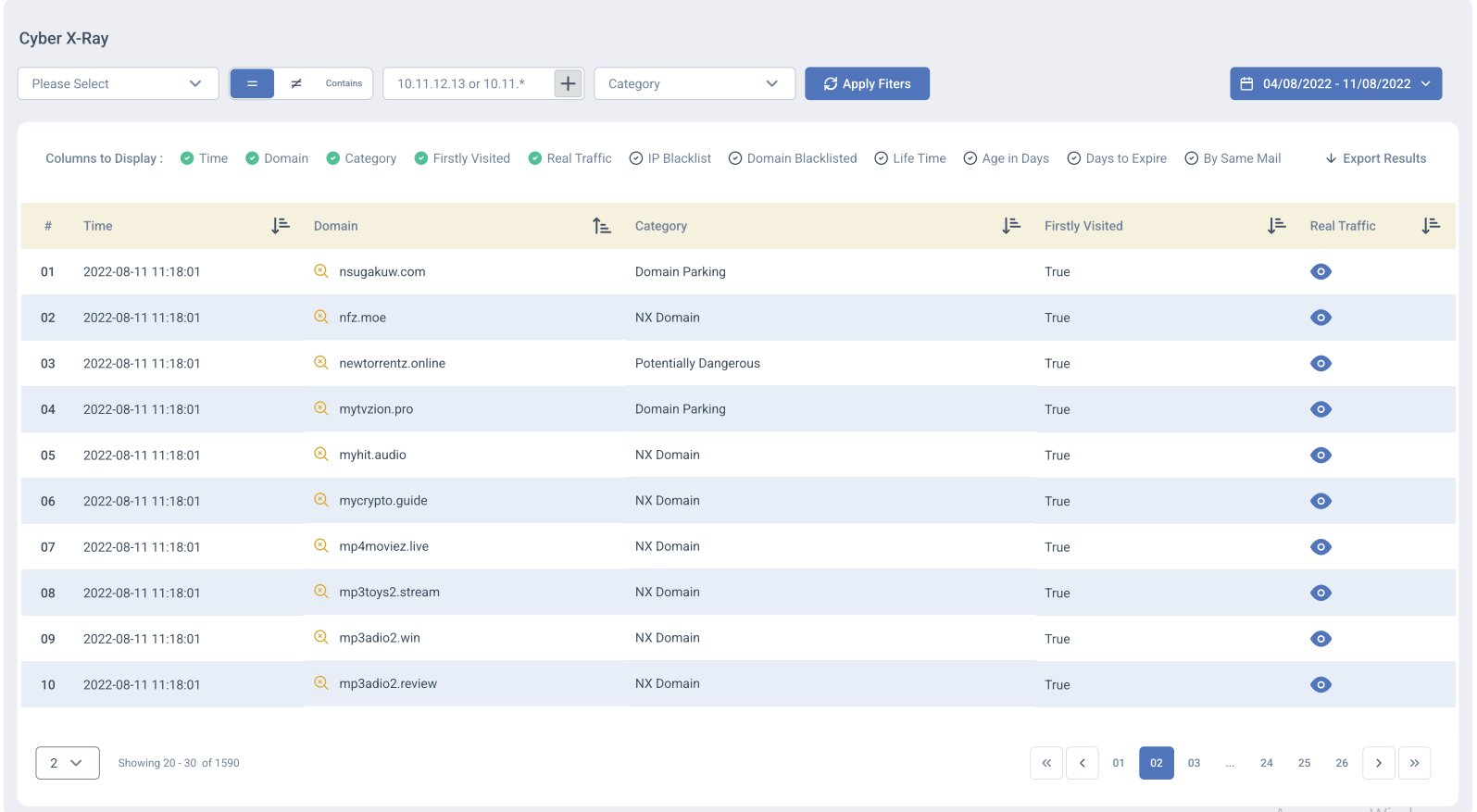Screen dimensions: 1477x812
Task: Jump to first page
Action: (1046, 763)
